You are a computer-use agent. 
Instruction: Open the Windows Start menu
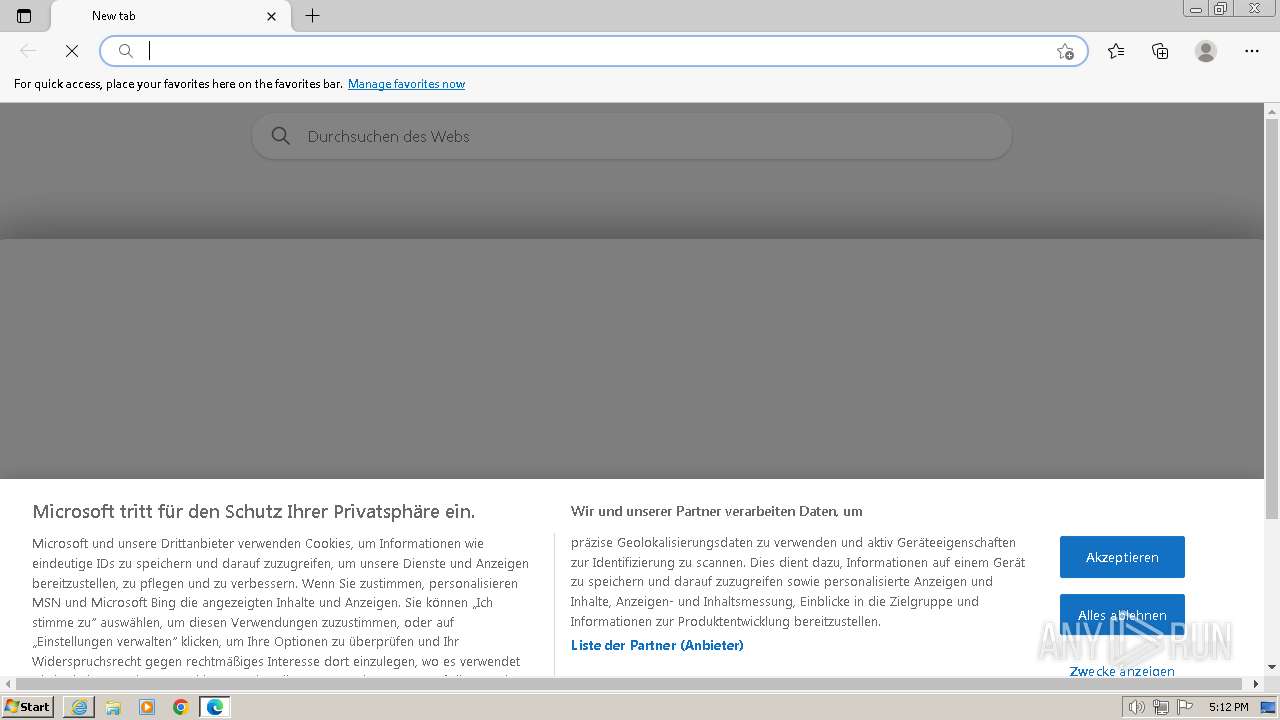point(28,707)
